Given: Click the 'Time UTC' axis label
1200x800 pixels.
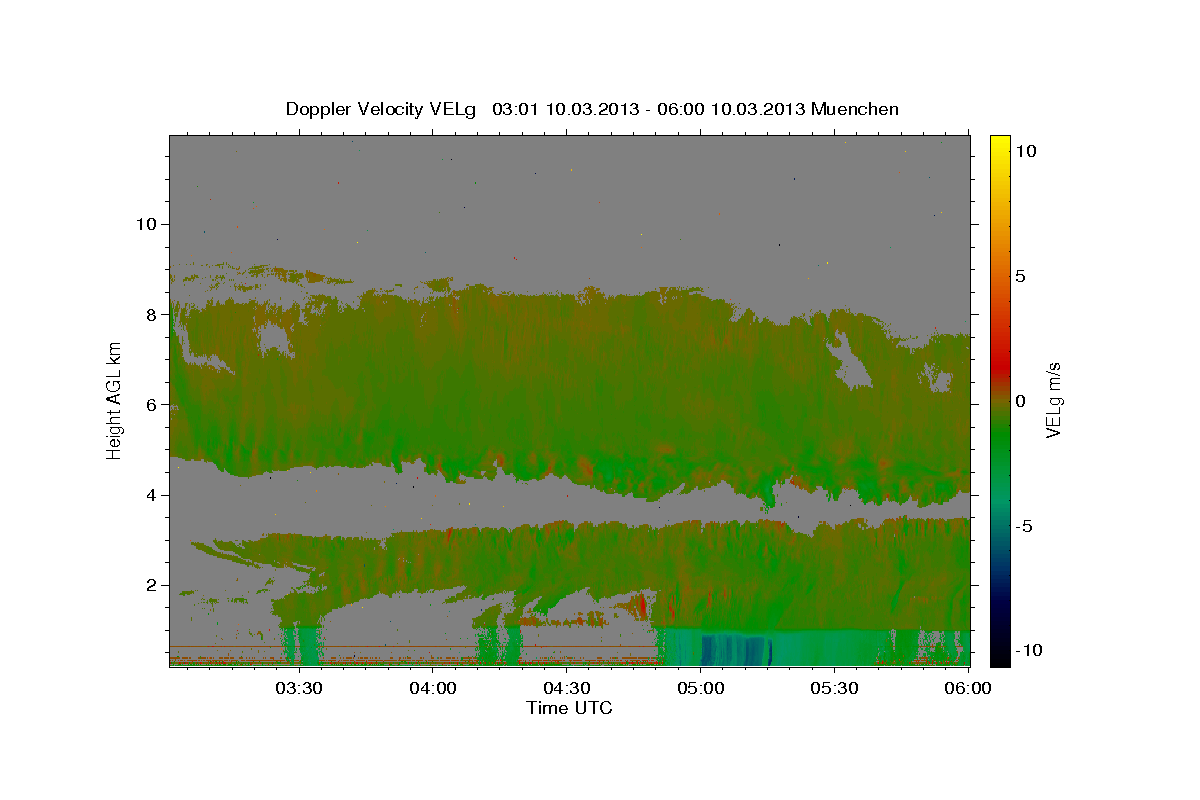Looking at the screenshot, I should click(x=569, y=708).
